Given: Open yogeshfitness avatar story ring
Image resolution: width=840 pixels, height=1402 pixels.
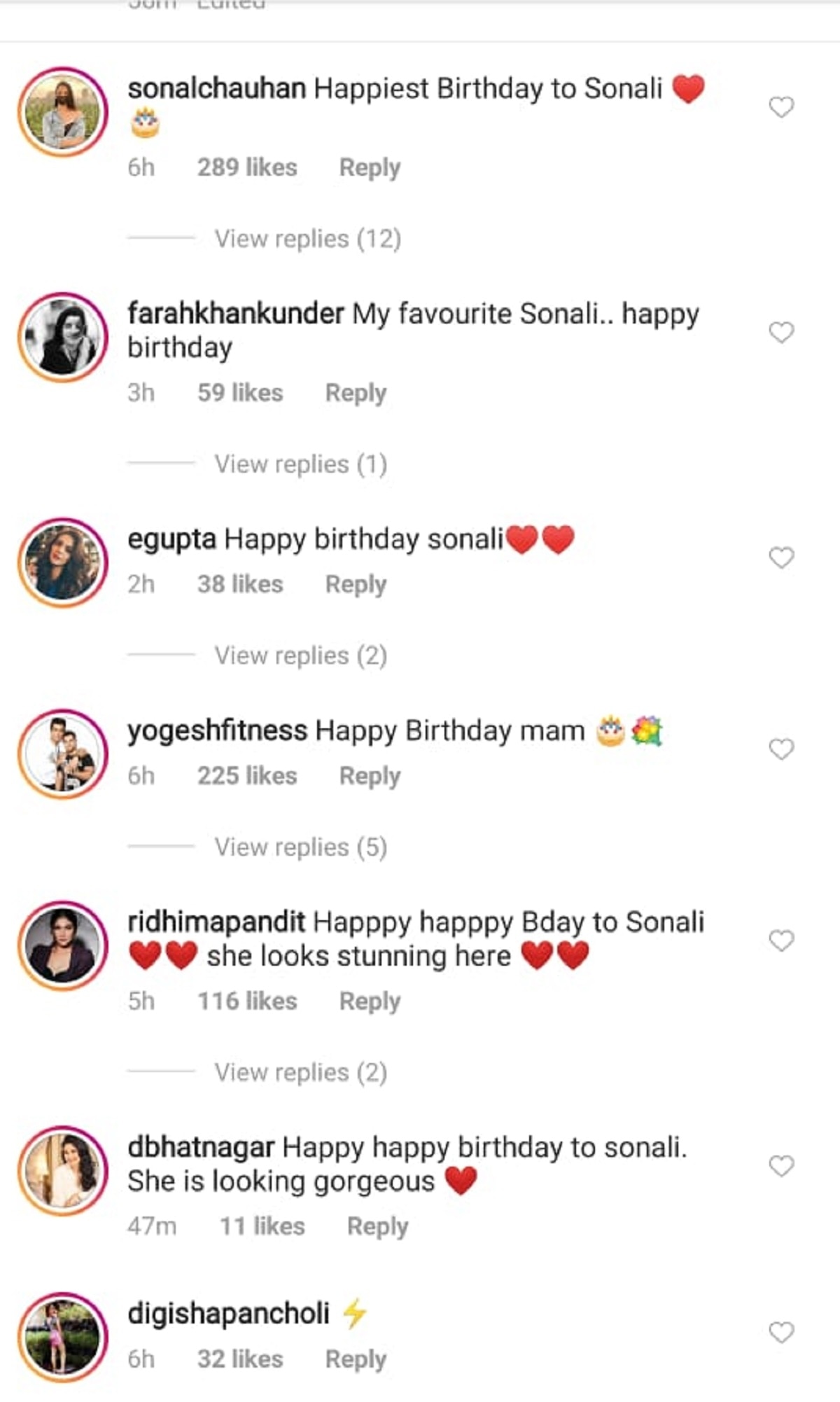Looking at the screenshot, I should tap(63, 754).
